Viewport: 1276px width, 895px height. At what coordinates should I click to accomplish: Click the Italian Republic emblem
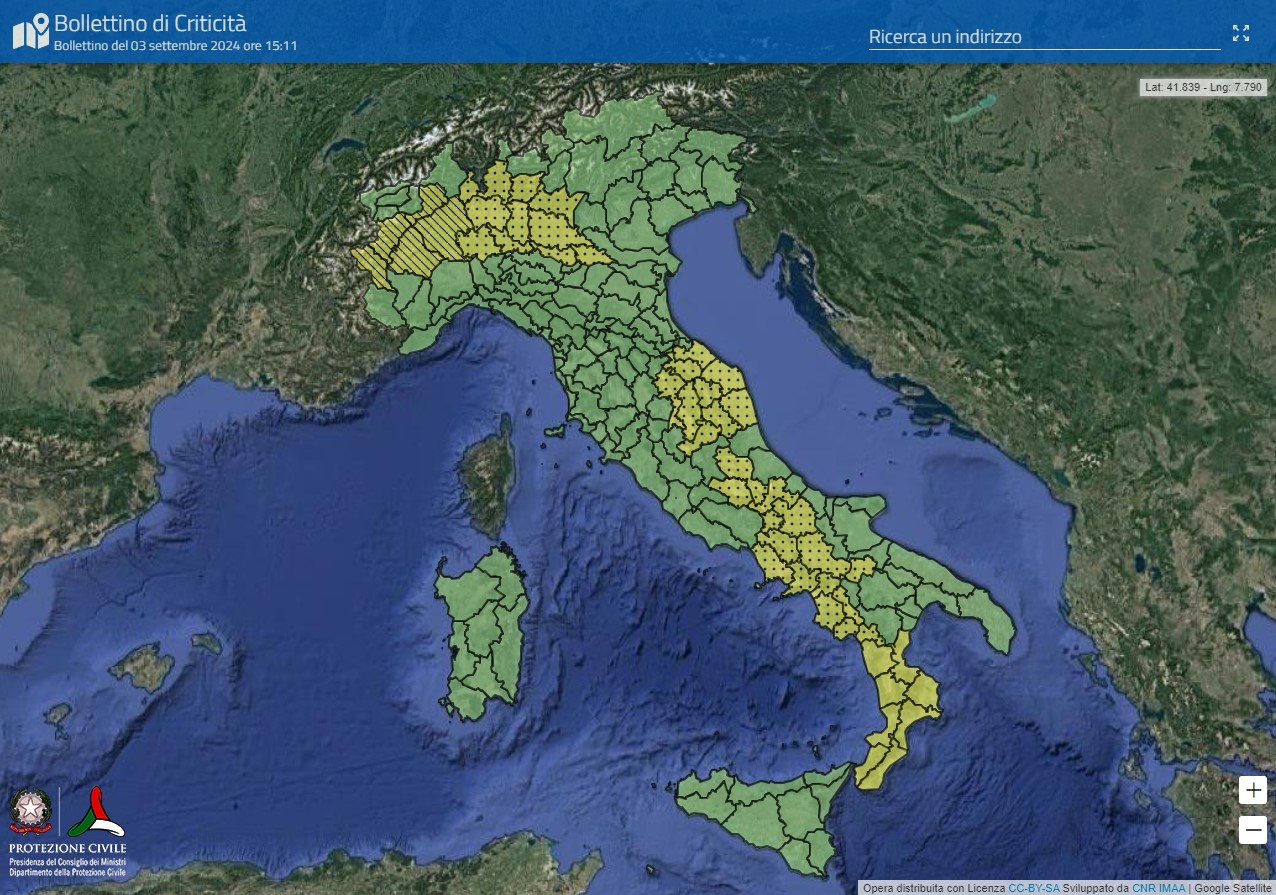point(30,812)
